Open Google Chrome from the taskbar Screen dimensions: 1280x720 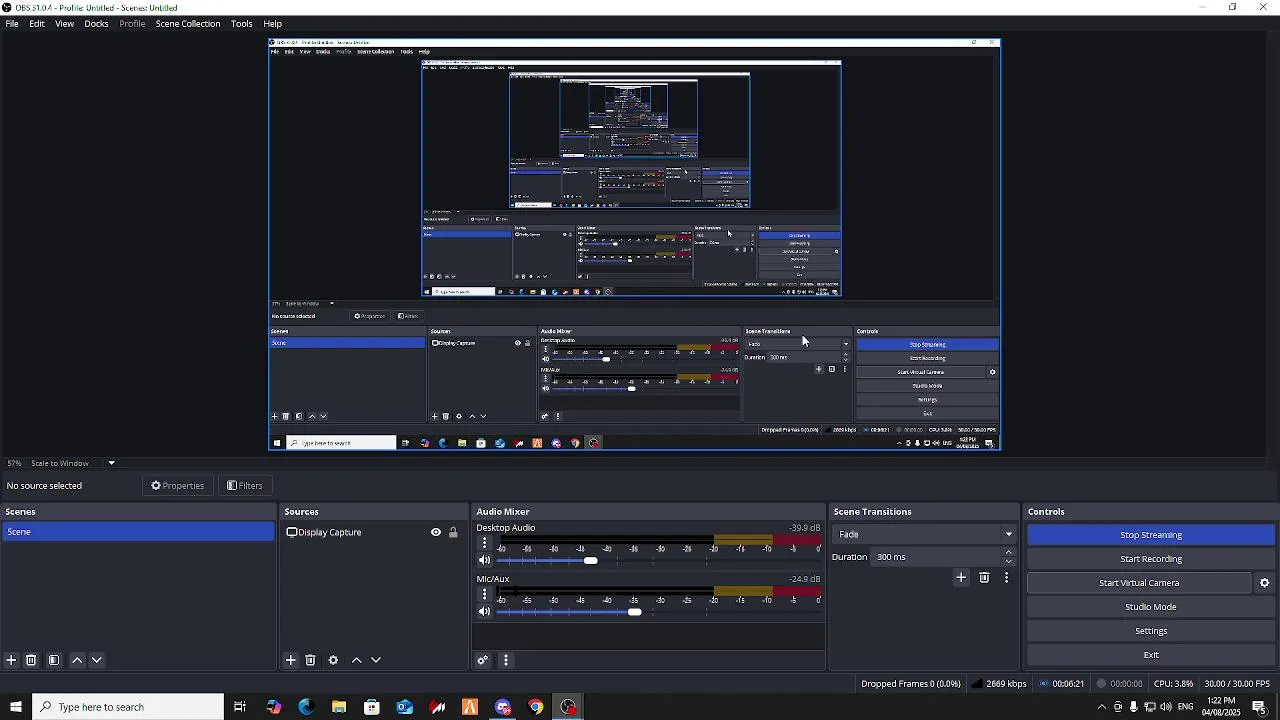536,707
